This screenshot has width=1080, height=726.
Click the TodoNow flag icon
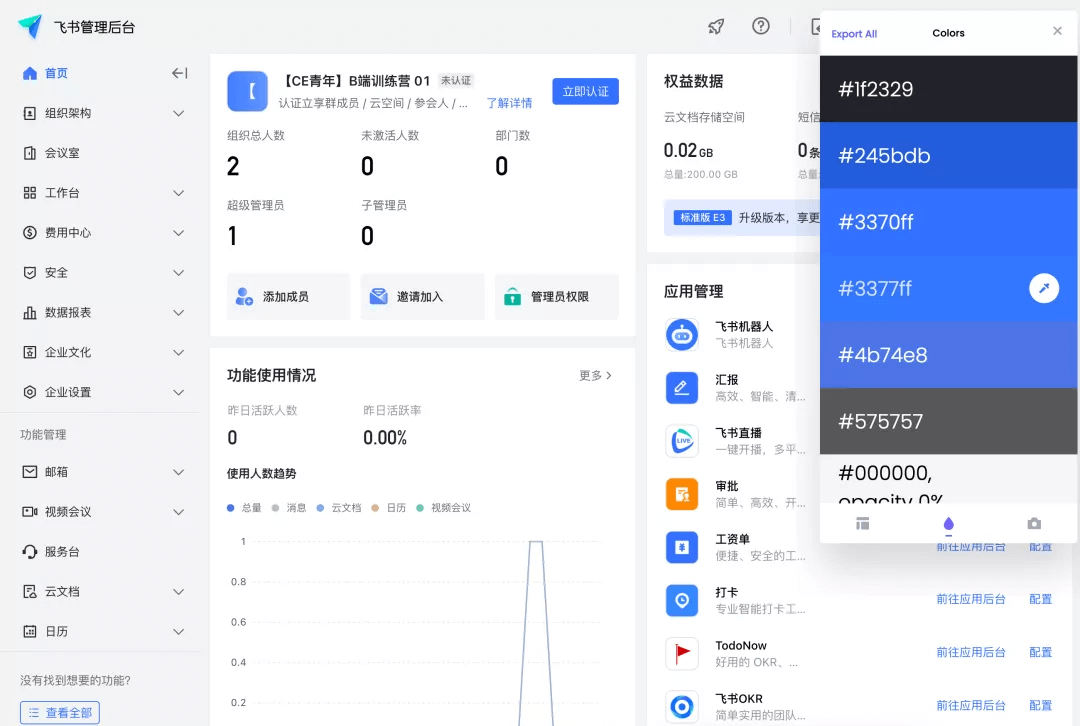pos(682,653)
